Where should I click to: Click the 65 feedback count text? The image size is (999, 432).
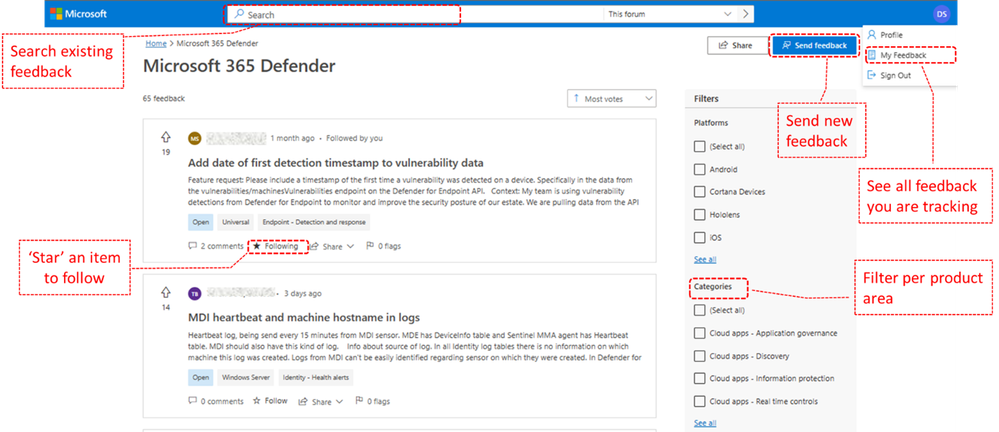164,99
